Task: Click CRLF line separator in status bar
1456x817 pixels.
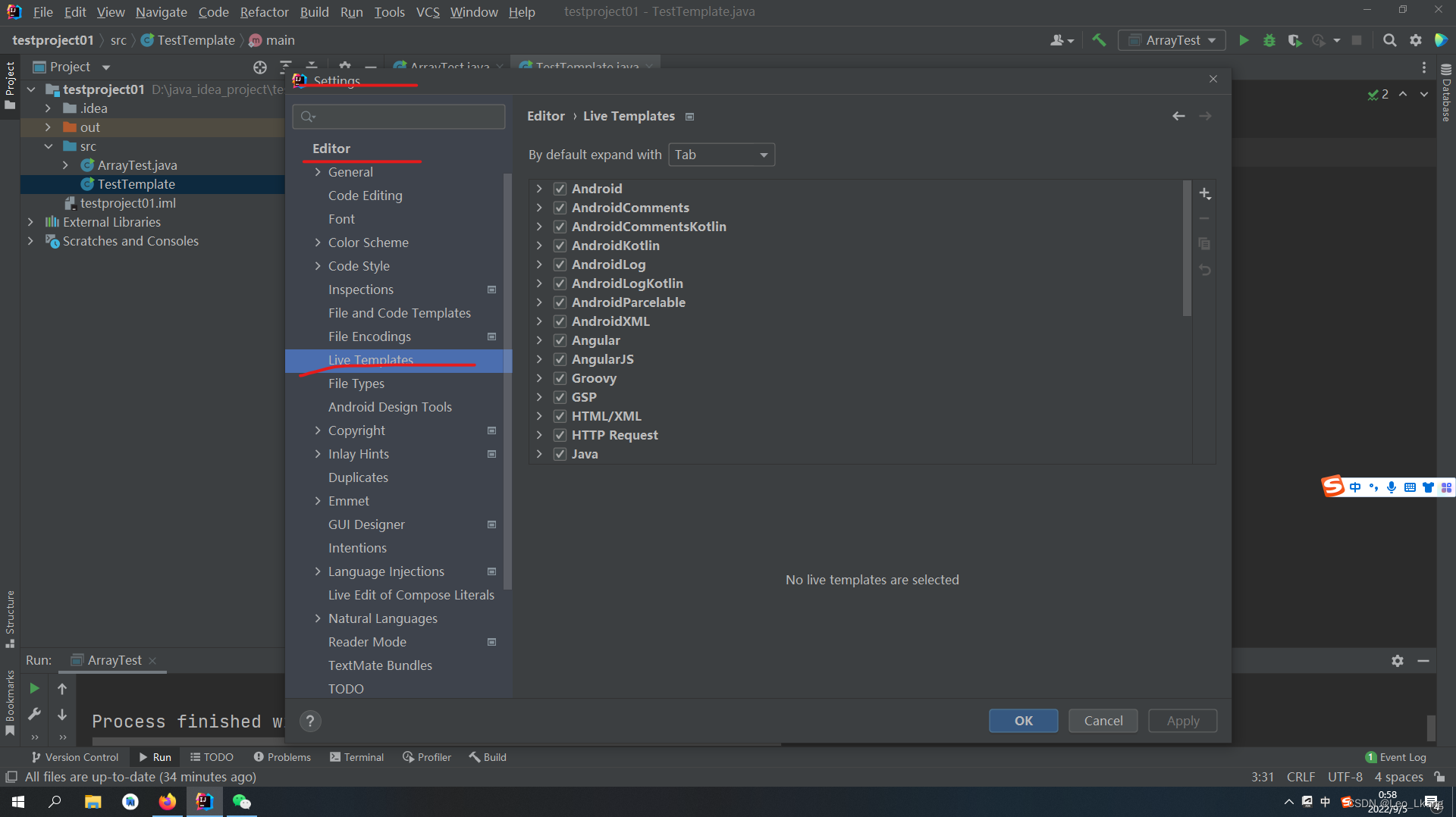Action: tap(1301, 777)
